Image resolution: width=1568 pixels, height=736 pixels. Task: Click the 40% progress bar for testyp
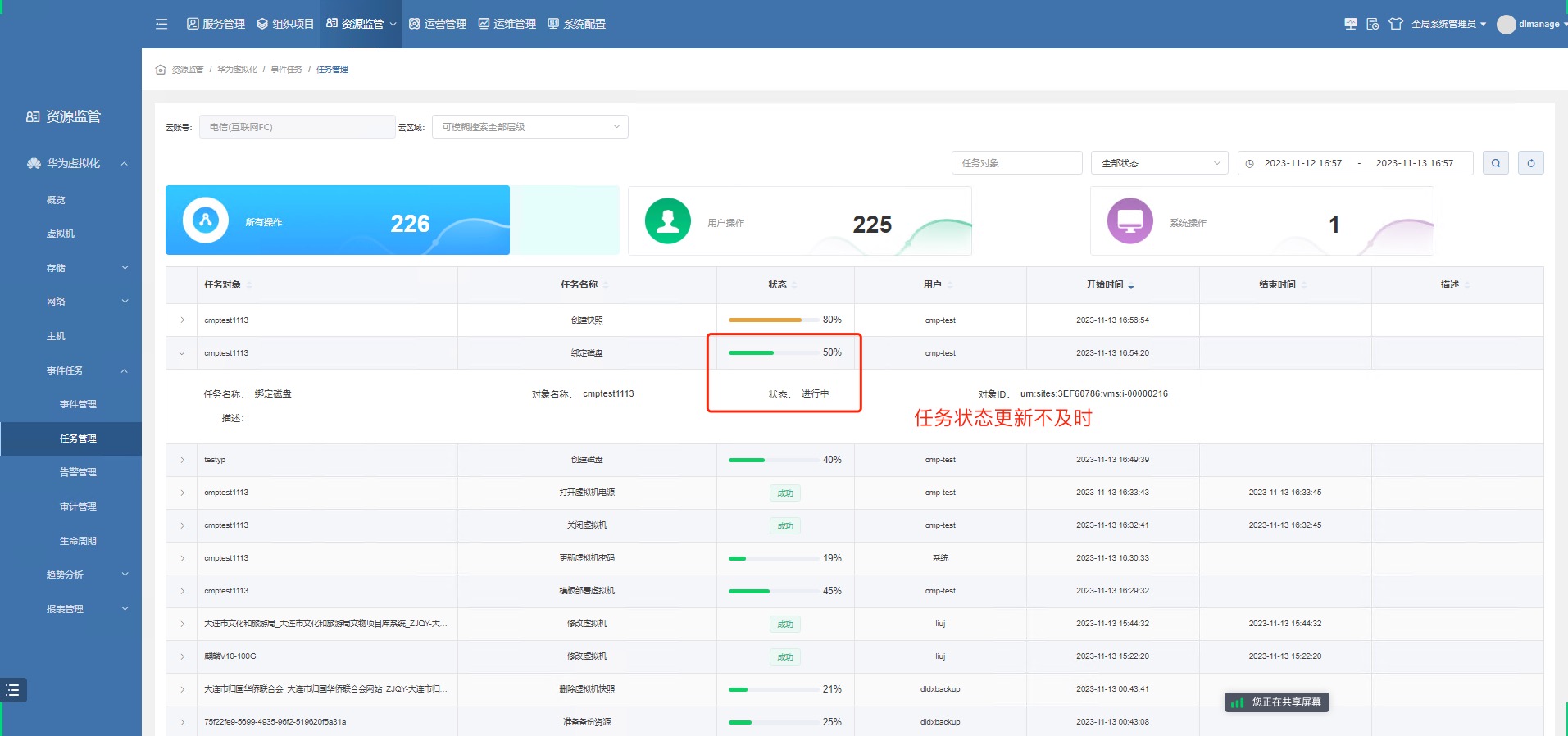(x=773, y=460)
